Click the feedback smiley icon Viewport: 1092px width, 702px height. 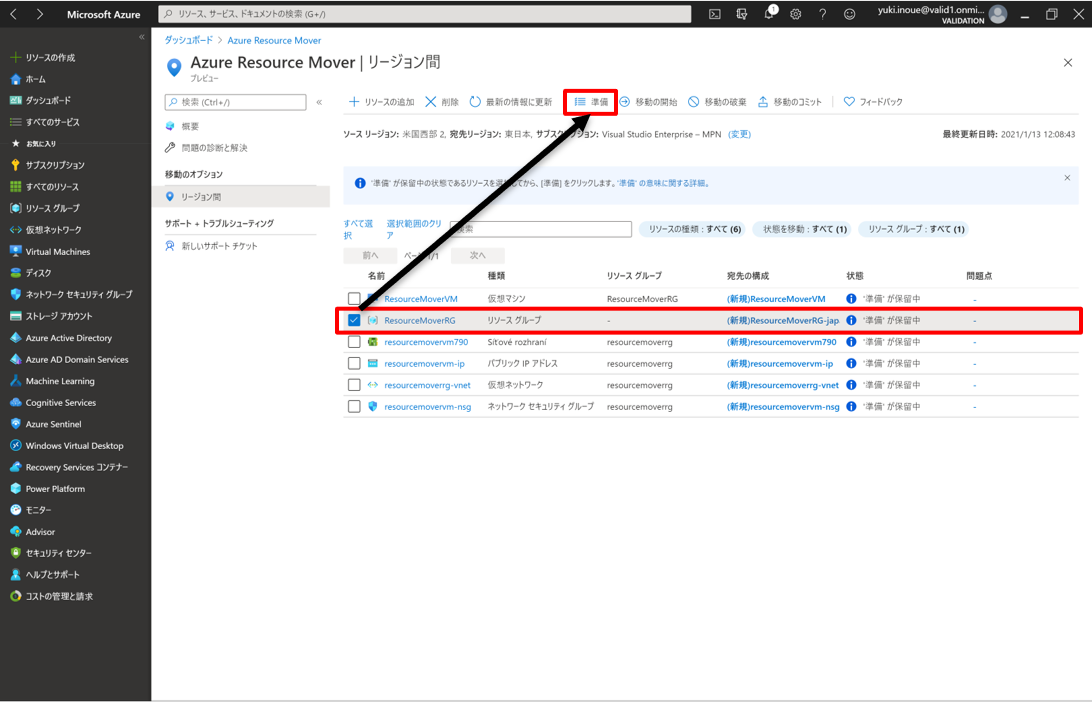click(850, 14)
